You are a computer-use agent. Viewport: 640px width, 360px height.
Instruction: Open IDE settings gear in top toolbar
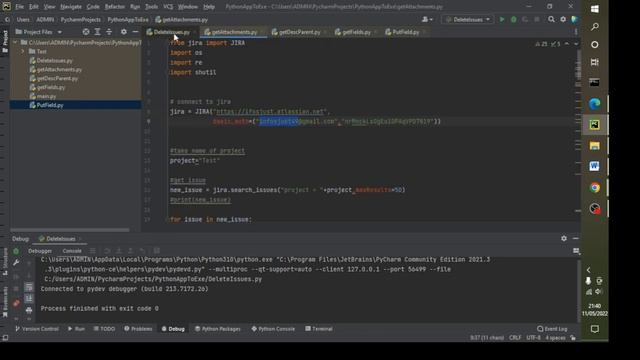click(x=563, y=19)
